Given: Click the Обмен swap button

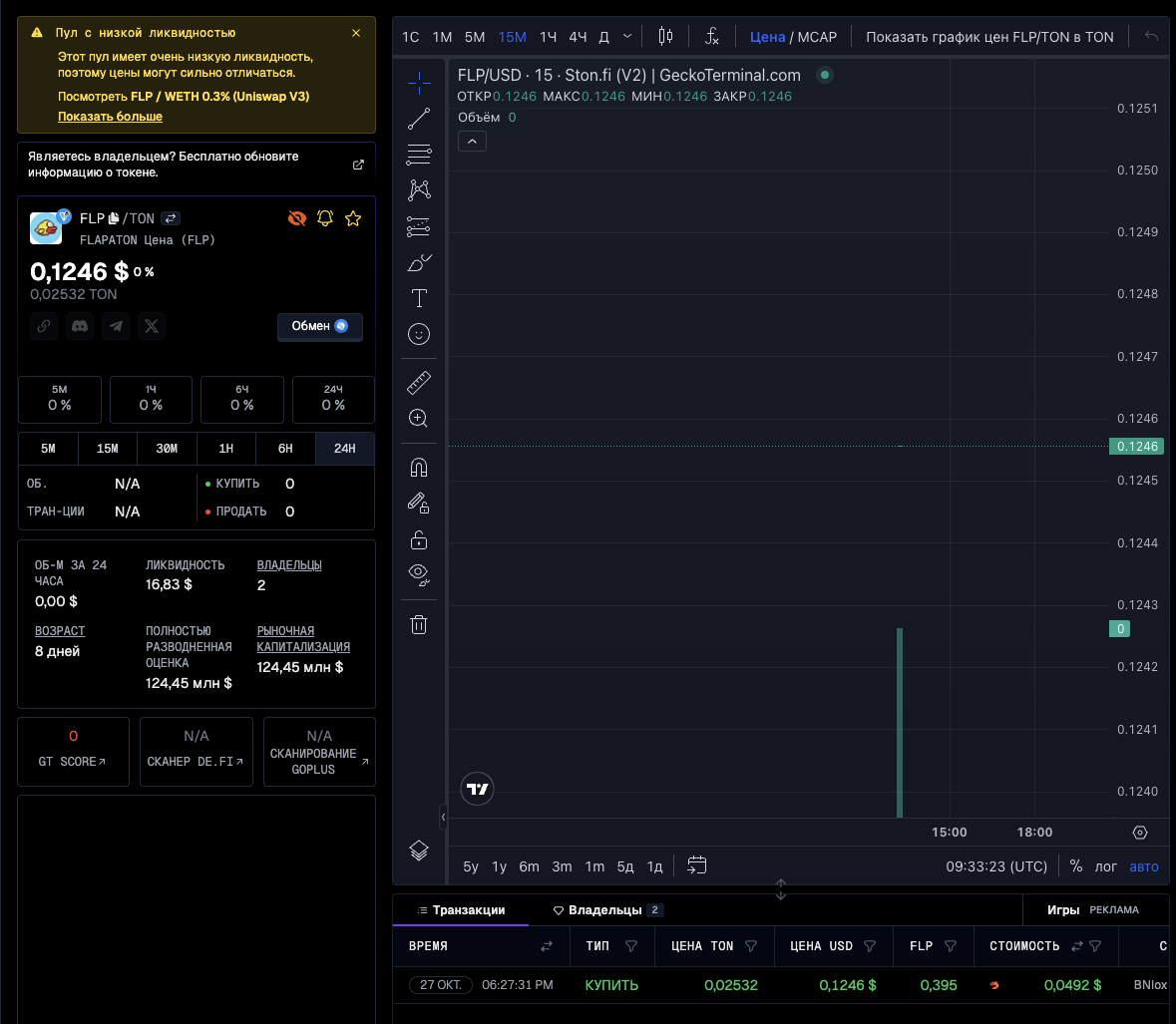Looking at the screenshot, I should pyautogui.click(x=319, y=326).
